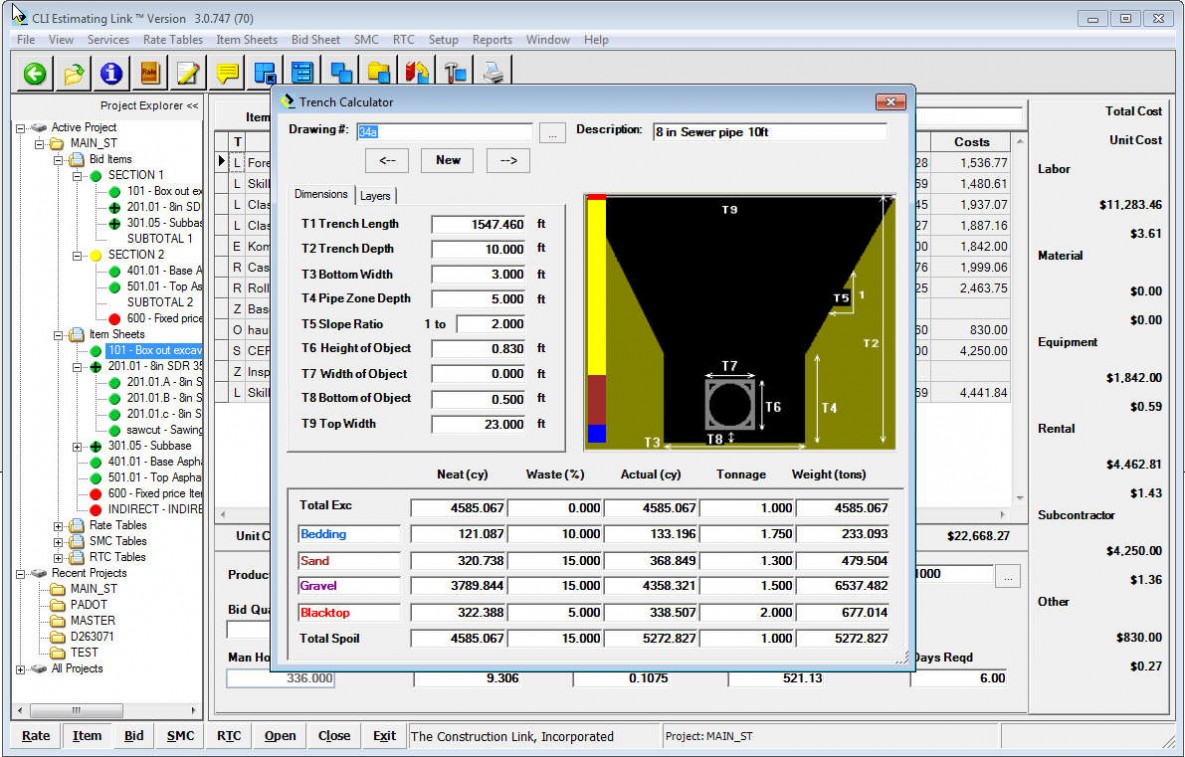
Task: Click the T5 Slope Ratio value field
Action: click(x=491, y=324)
